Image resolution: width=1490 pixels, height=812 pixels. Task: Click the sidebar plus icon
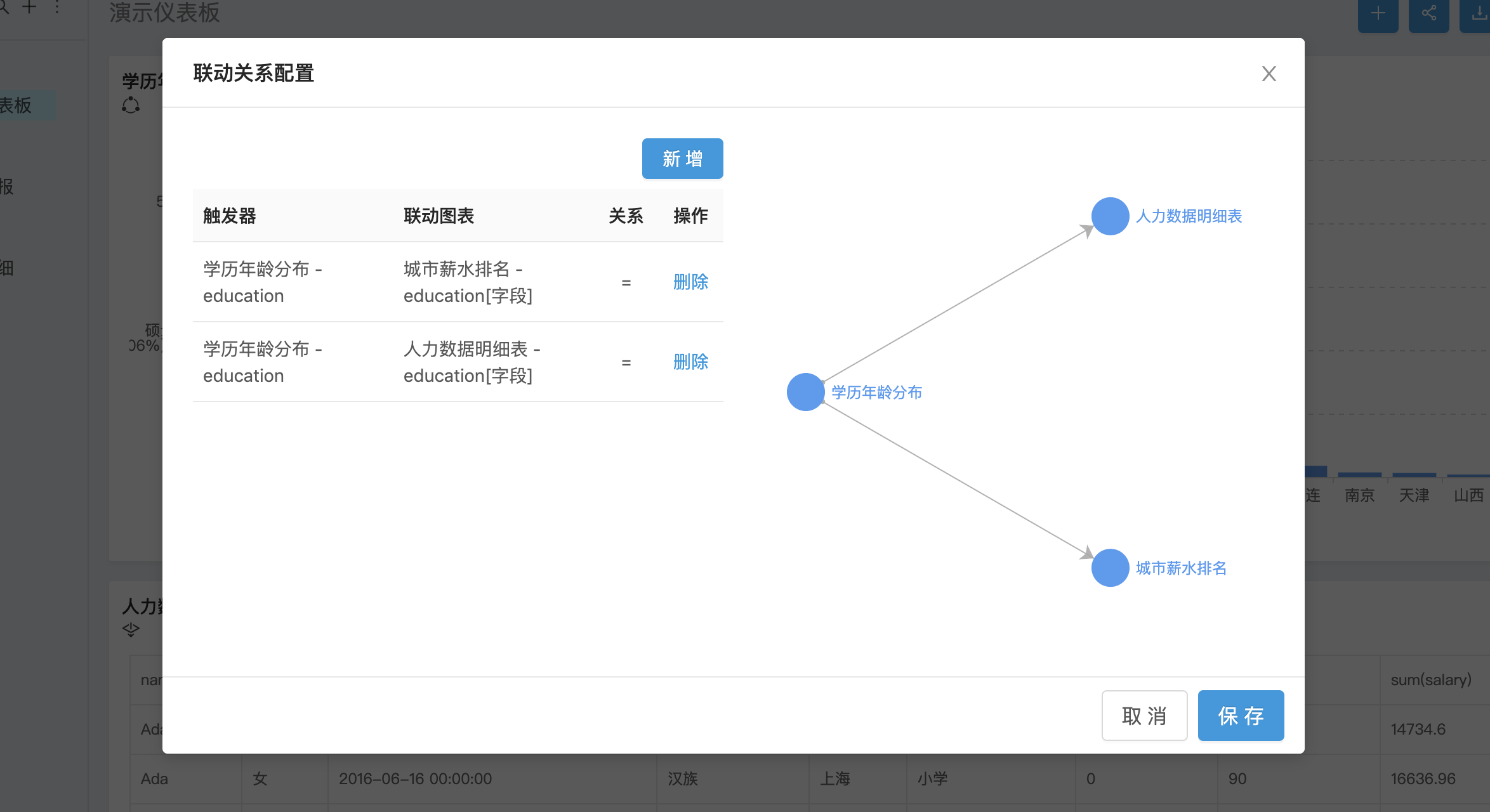(x=29, y=8)
